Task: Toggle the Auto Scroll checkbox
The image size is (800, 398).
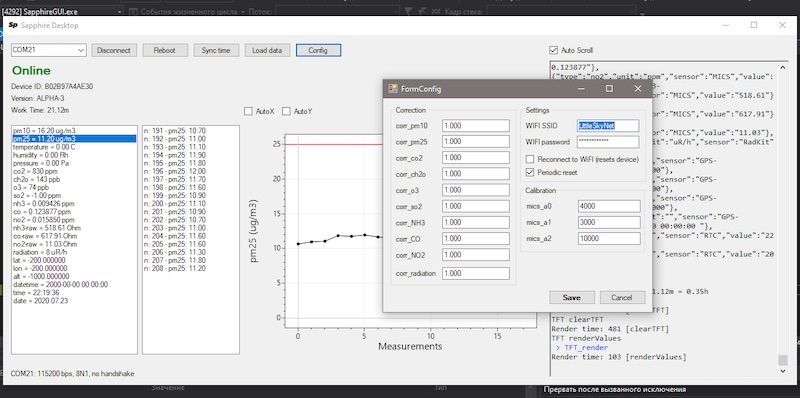Action: point(553,51)
